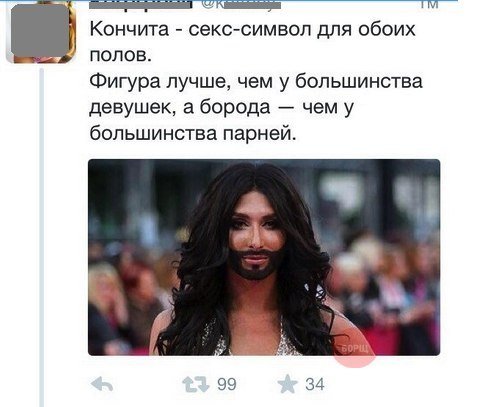Open the retweet count showing 99

(x=227, y=384)
